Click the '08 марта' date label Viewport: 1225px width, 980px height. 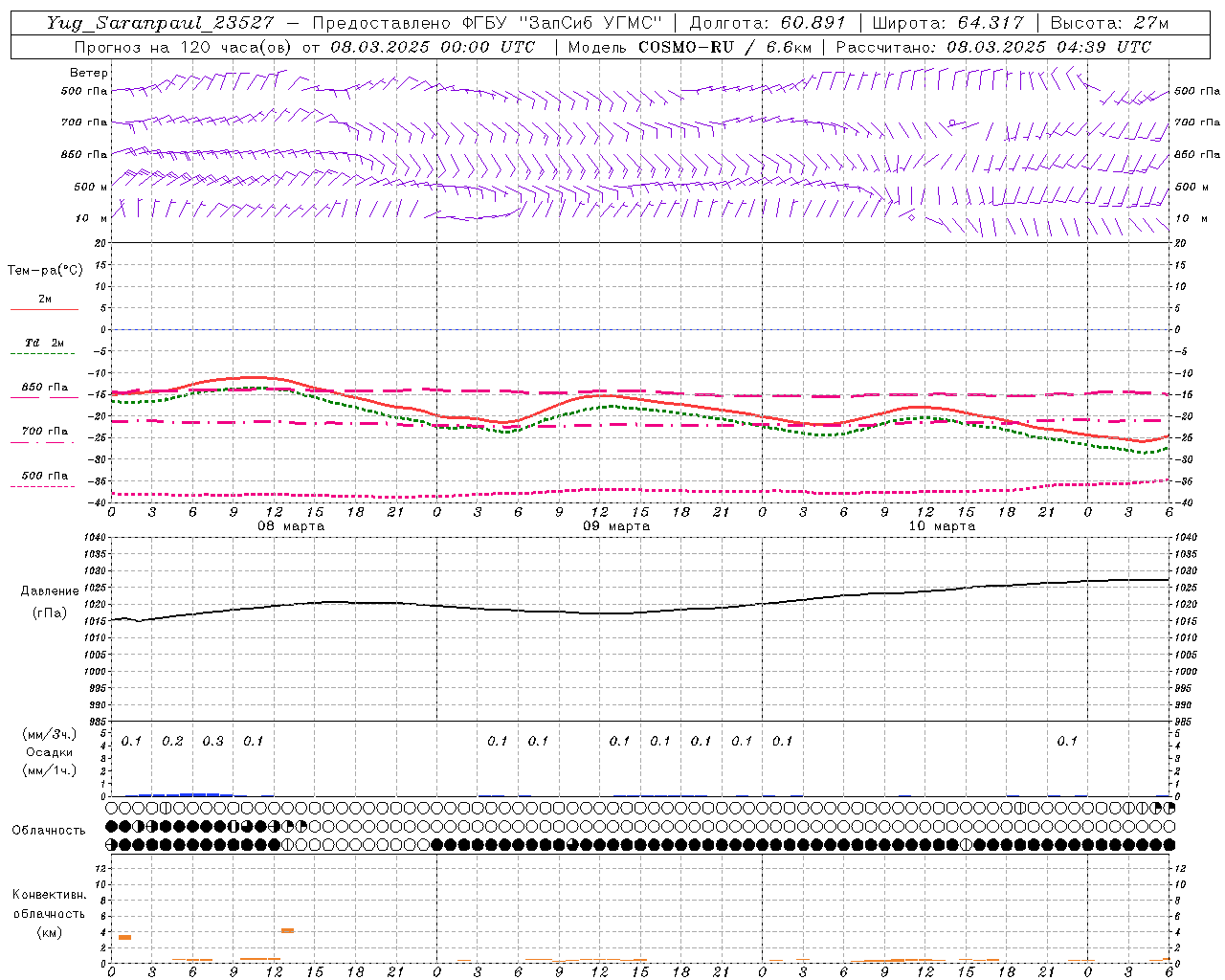pos(291,526)
